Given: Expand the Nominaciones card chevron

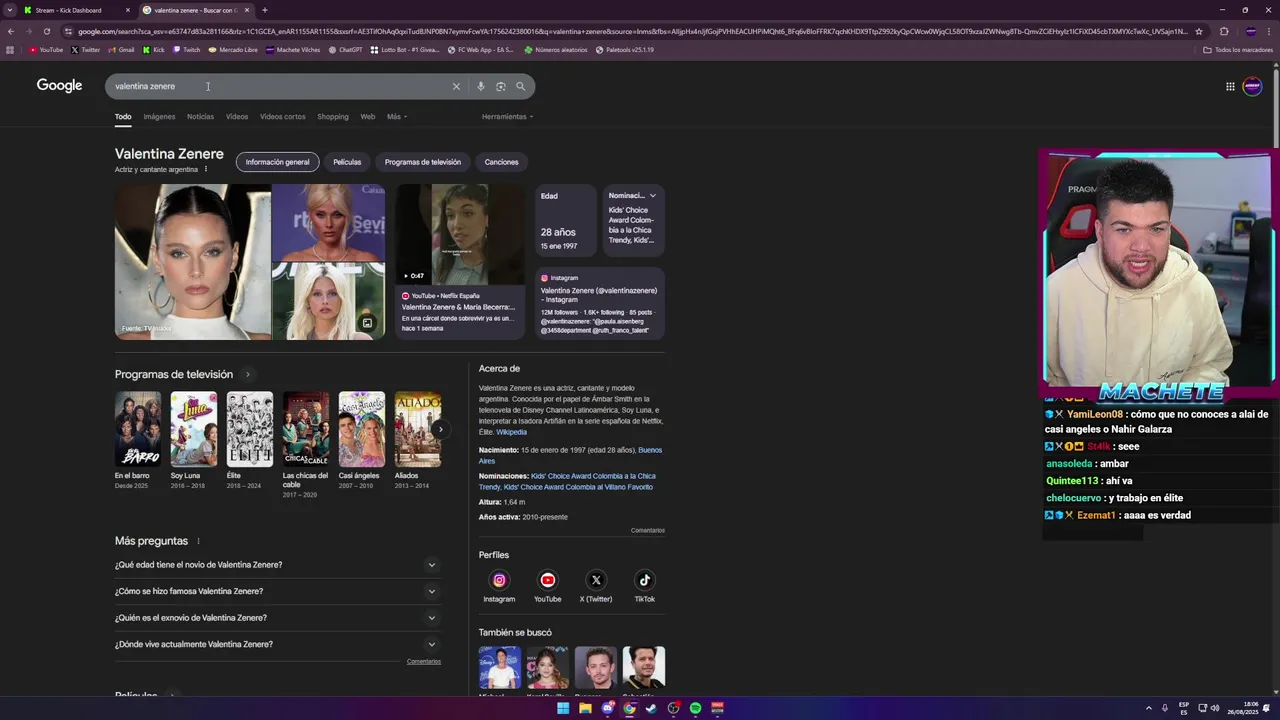Looking at the screenshot, I should coord(652,196).
